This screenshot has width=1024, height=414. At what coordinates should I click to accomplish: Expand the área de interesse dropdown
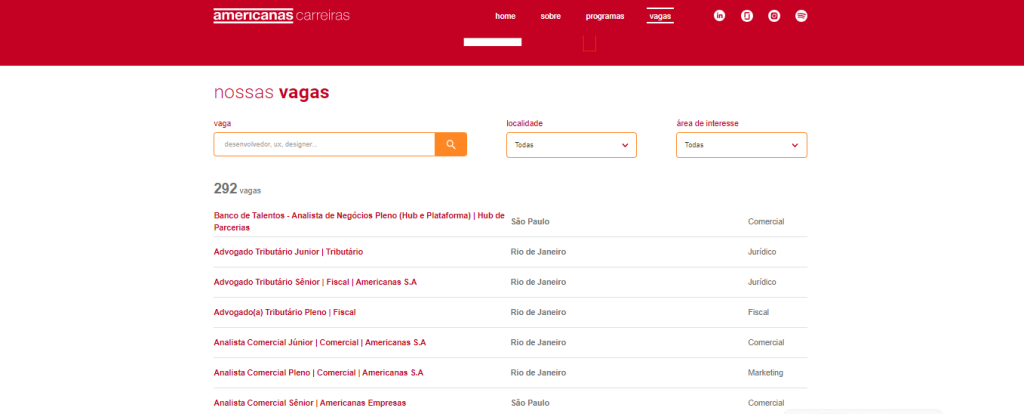(x=741, y=145)
